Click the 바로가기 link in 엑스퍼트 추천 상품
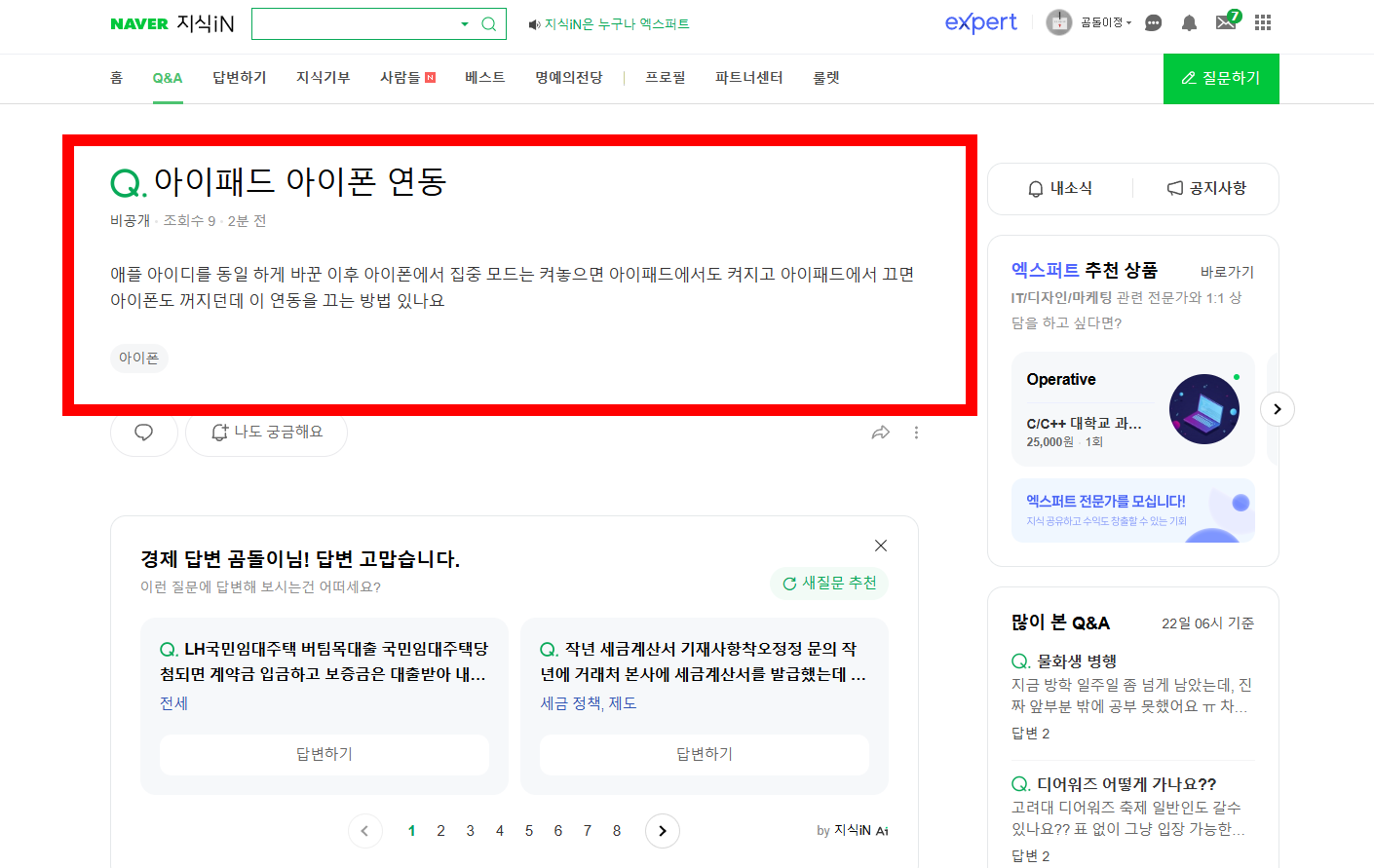 1227,272
